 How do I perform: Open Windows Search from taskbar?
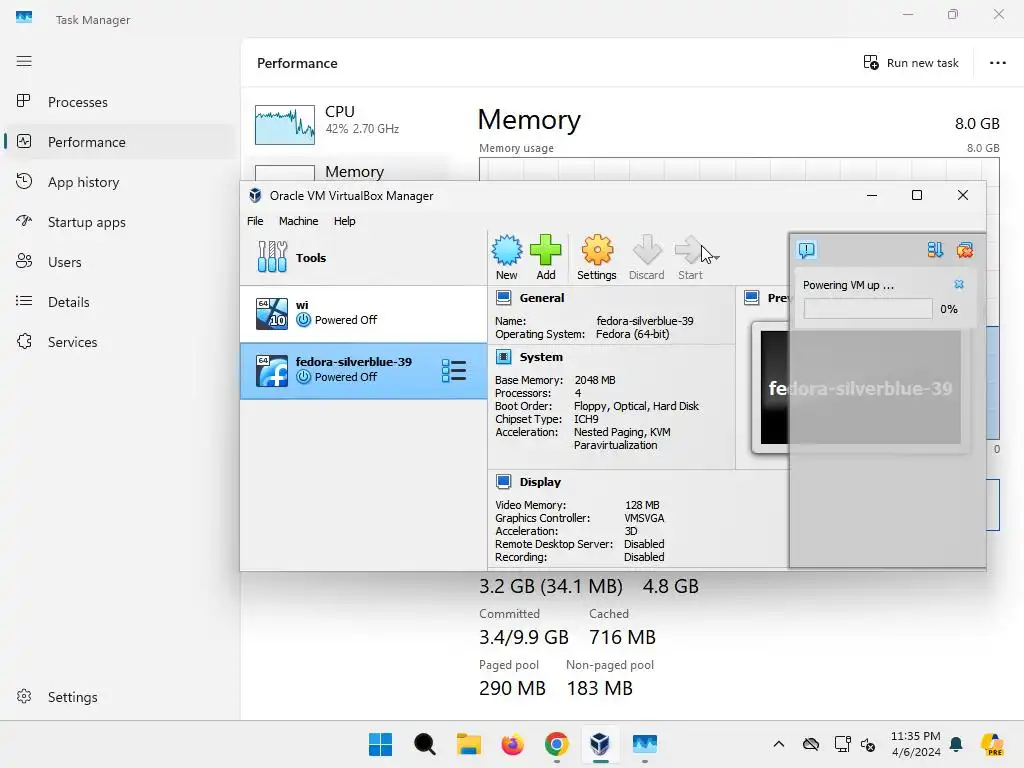[424, 744]
